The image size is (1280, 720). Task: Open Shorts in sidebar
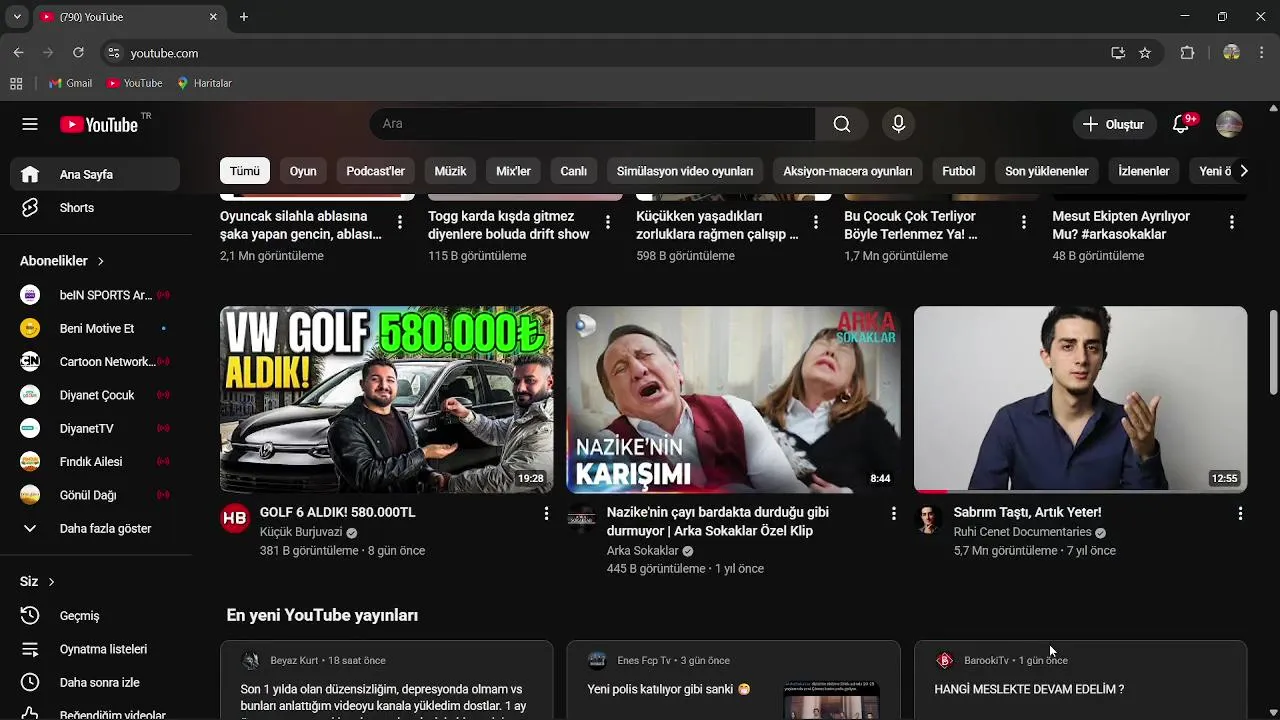coord(96,208)
